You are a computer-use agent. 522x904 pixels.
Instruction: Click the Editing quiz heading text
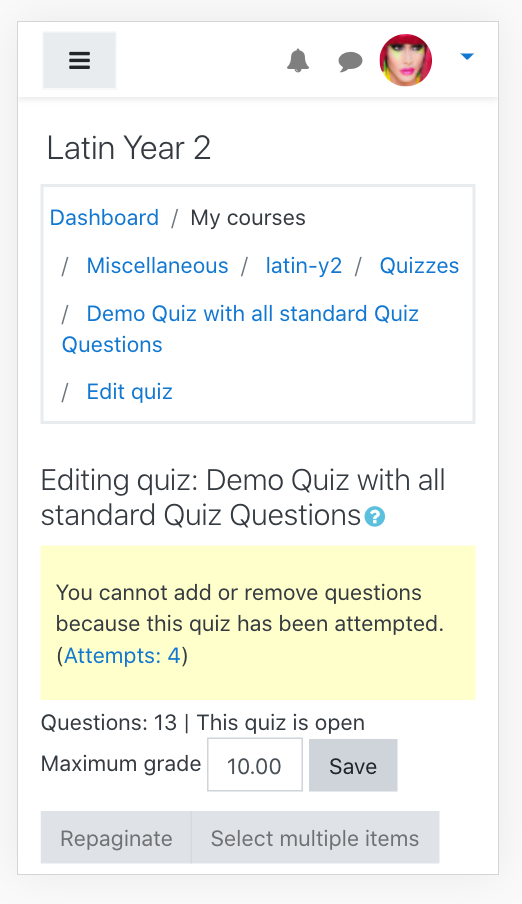[x=243, y=498]
